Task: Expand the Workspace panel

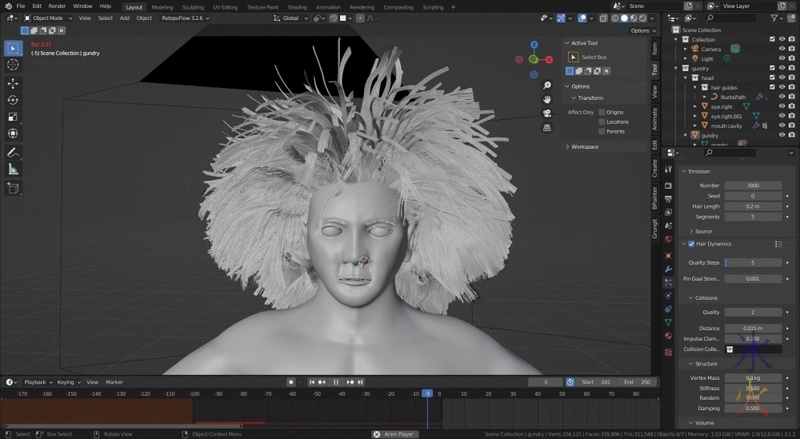Action: pos(585,147)
